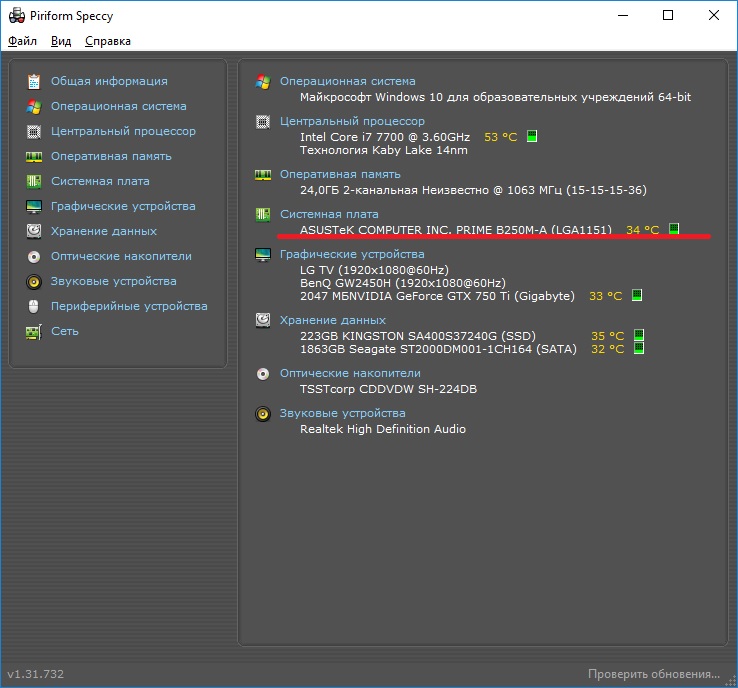Open Графические устройства in the sidebar

(123, 206)
